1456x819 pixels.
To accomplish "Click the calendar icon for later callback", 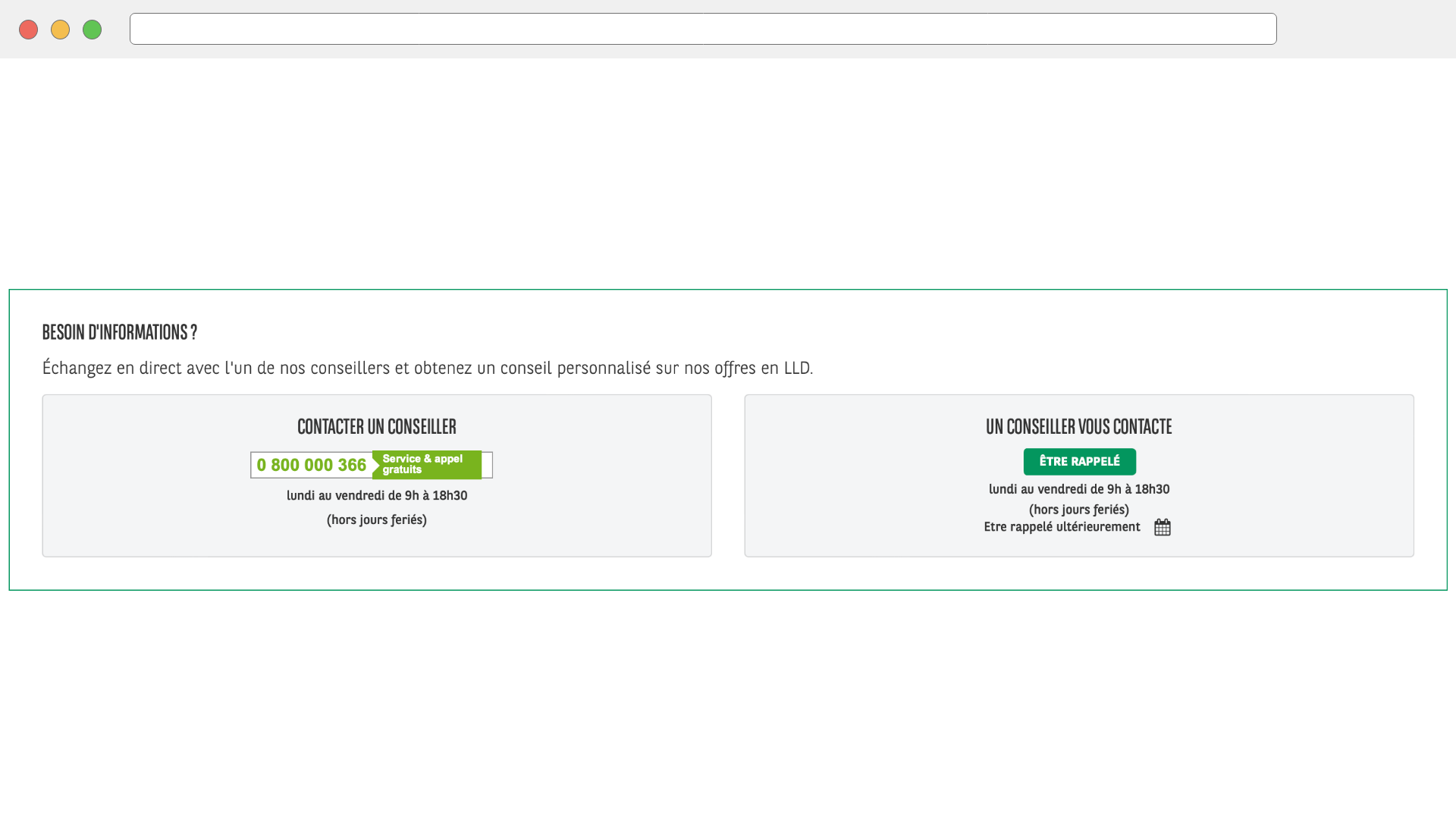I will pos(1162,527).
